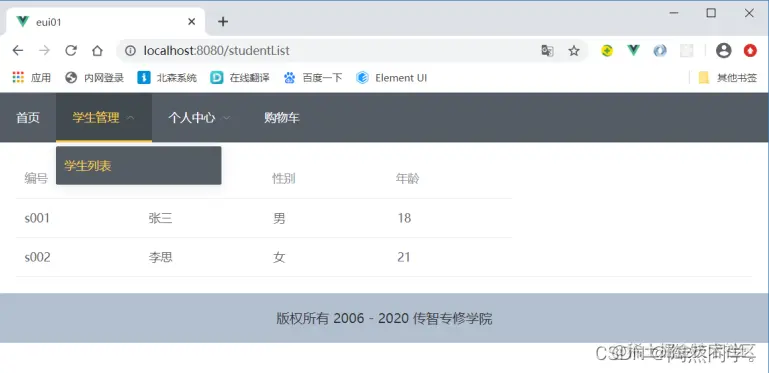Click the 编号 column header
The height and width of the screenshot is (373, 769).
(x=36, y=179)
